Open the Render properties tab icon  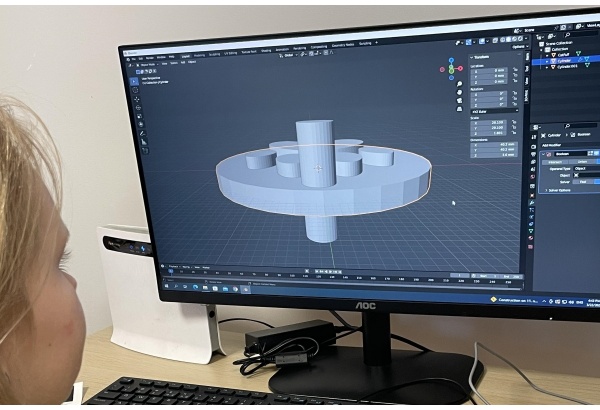click(533, 147)
